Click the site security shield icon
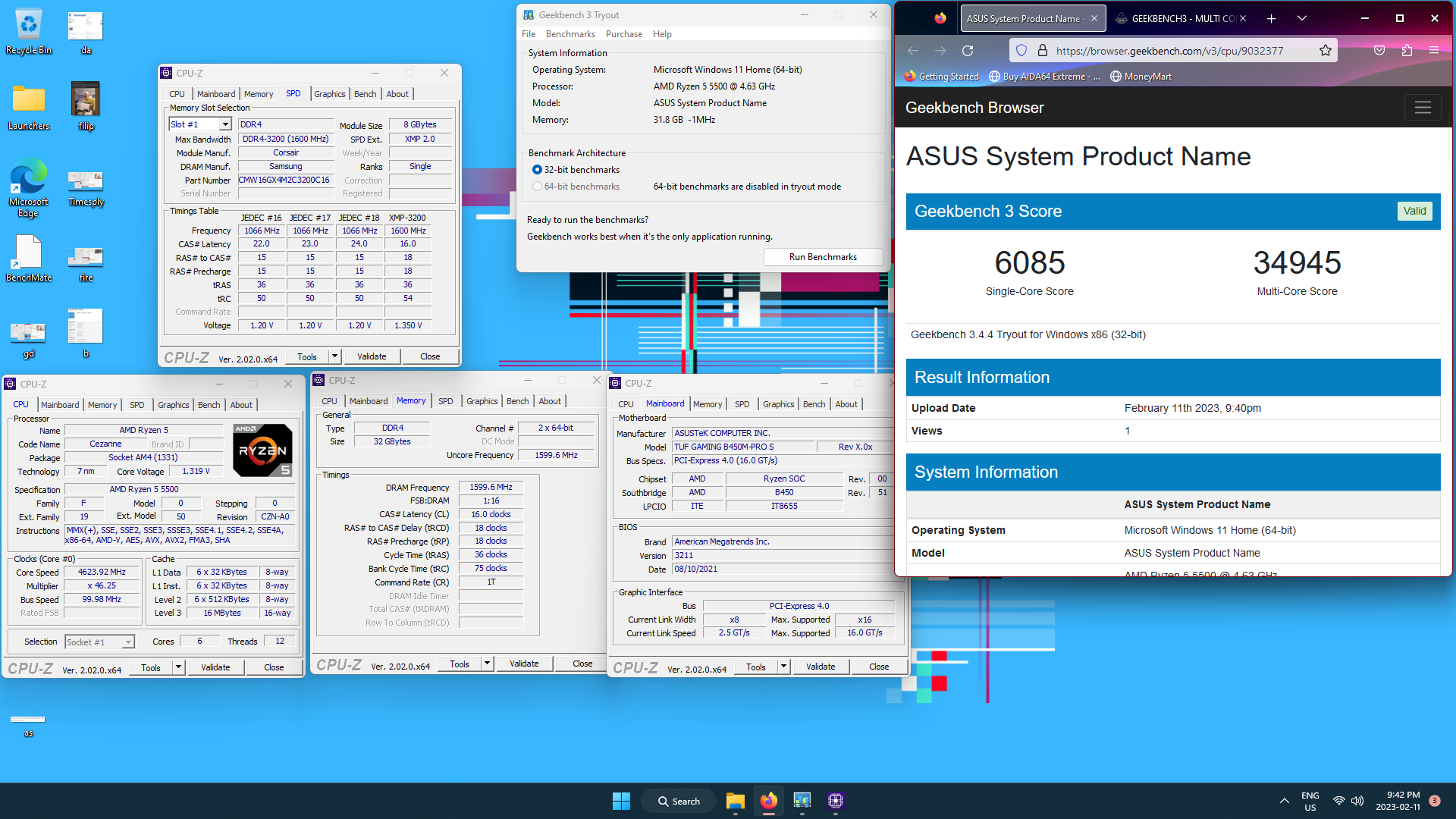Viewport: 1456px width, 819px height. [1021, 50]
